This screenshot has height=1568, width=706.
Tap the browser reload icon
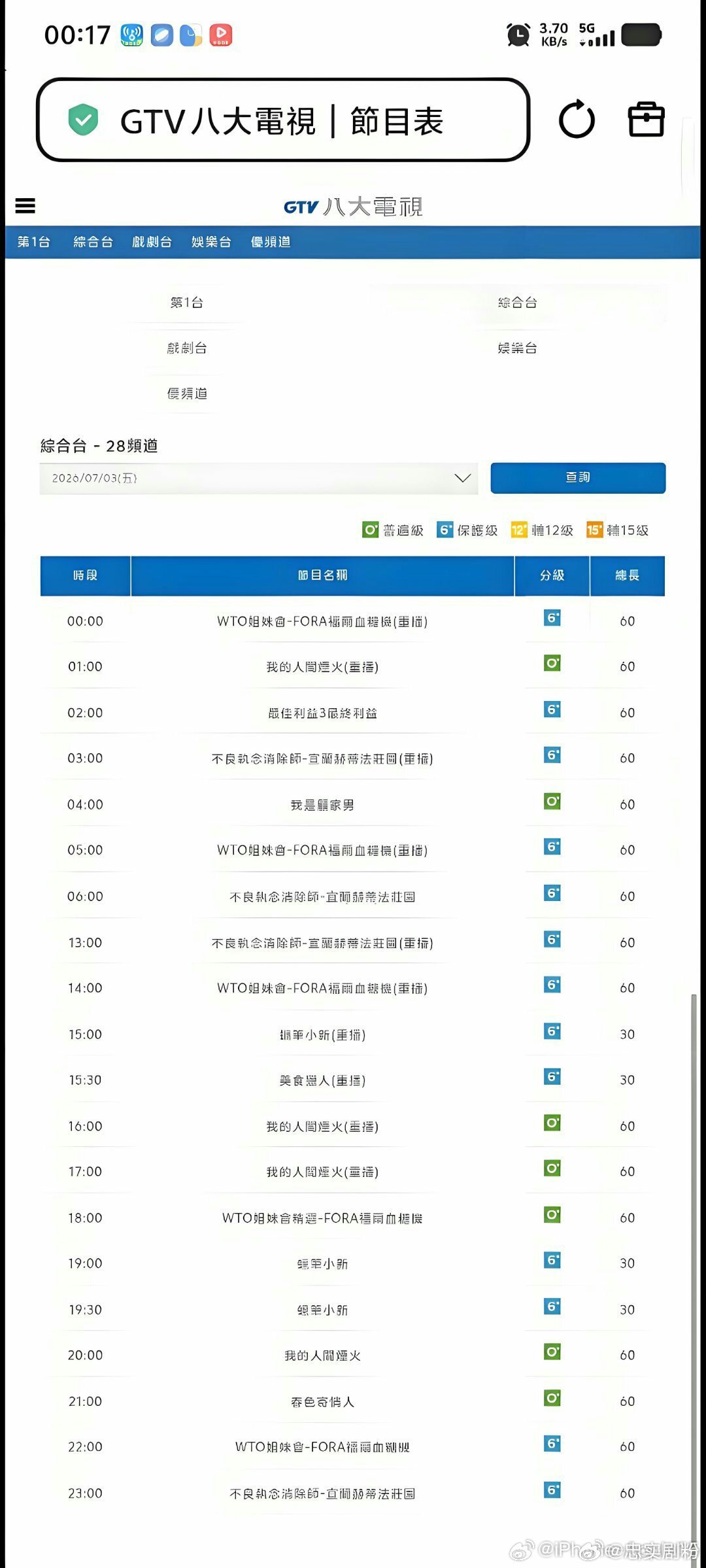(577, 119)
